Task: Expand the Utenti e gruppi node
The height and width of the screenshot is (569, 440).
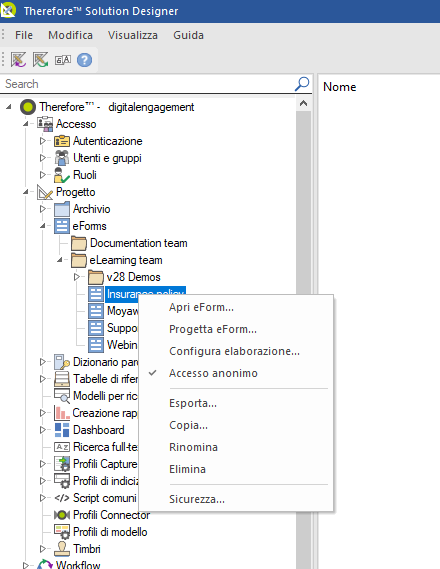Action: [x=42, y=158]
